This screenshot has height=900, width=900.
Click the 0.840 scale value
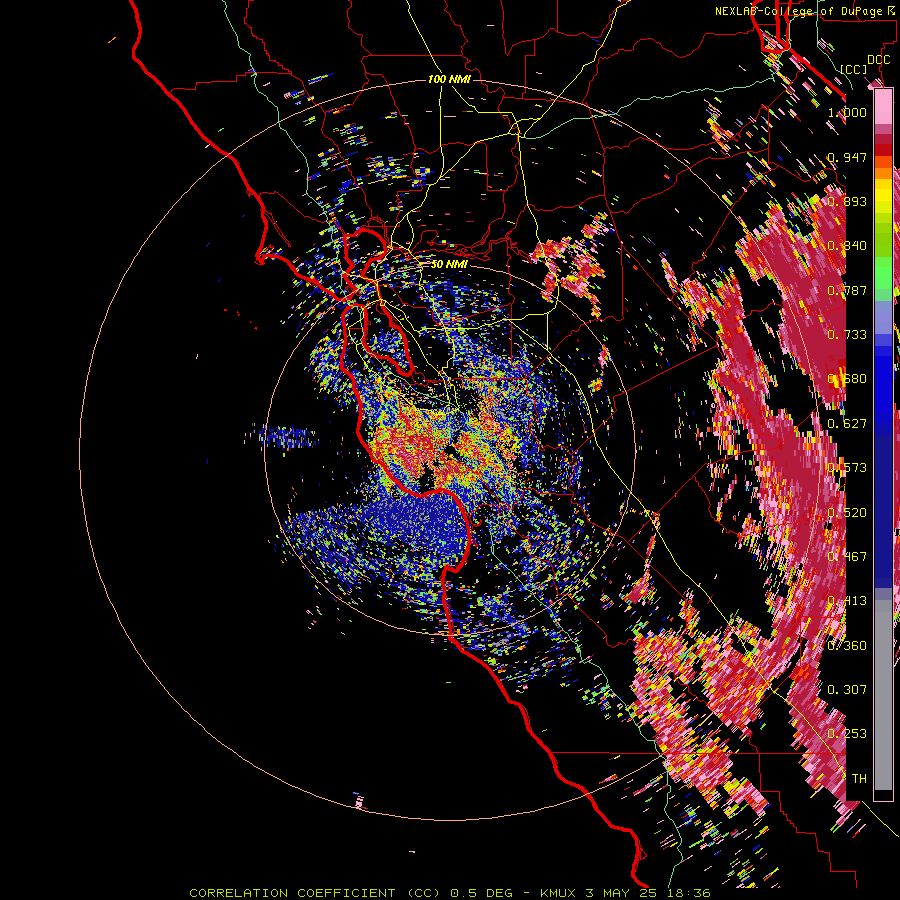click(x=847, y=246)
